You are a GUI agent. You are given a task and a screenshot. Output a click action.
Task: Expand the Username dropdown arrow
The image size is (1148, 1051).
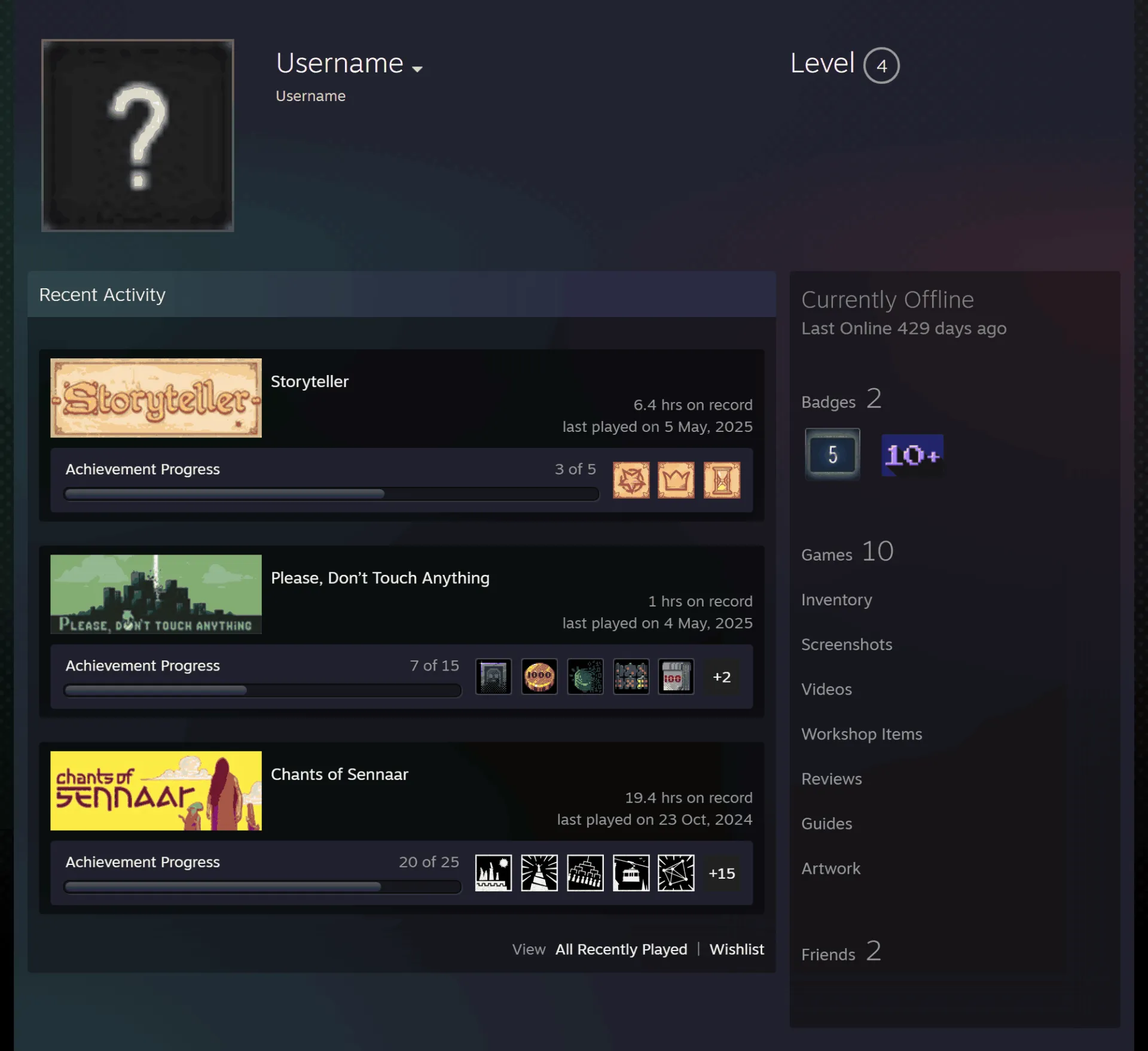pos(417,69)
